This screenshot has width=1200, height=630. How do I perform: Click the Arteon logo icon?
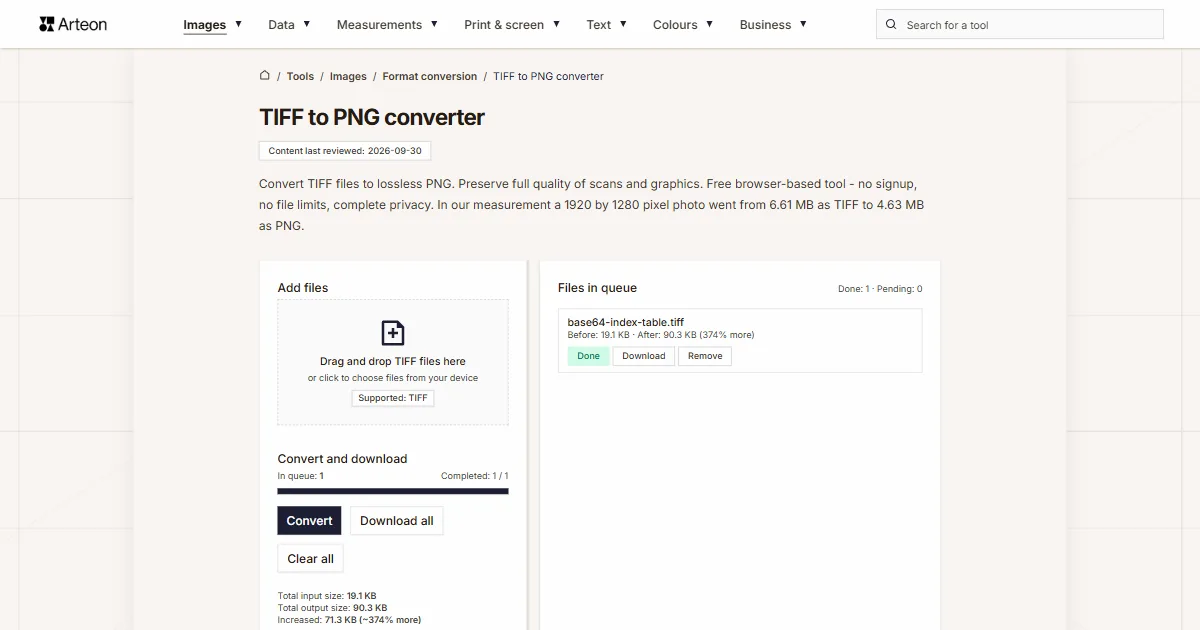coord(47,24)
